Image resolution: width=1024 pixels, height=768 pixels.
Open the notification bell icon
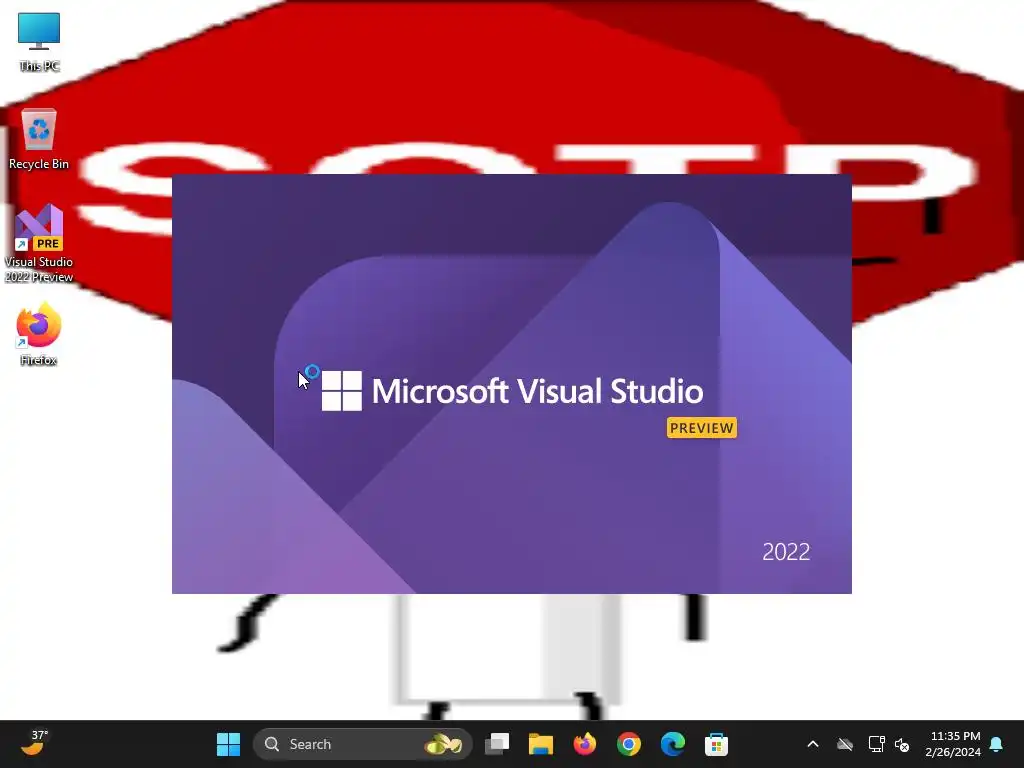(x=997, y=744)
